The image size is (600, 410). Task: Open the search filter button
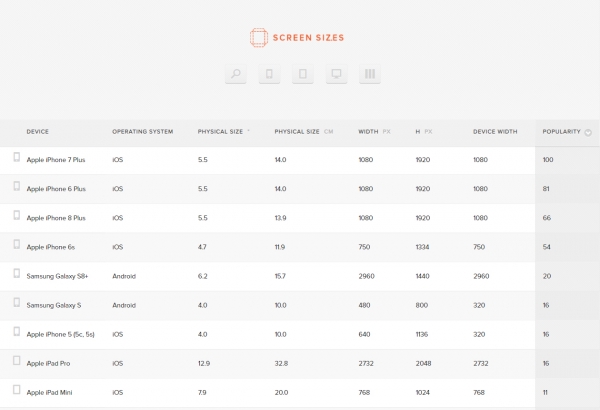pos(236,74)
